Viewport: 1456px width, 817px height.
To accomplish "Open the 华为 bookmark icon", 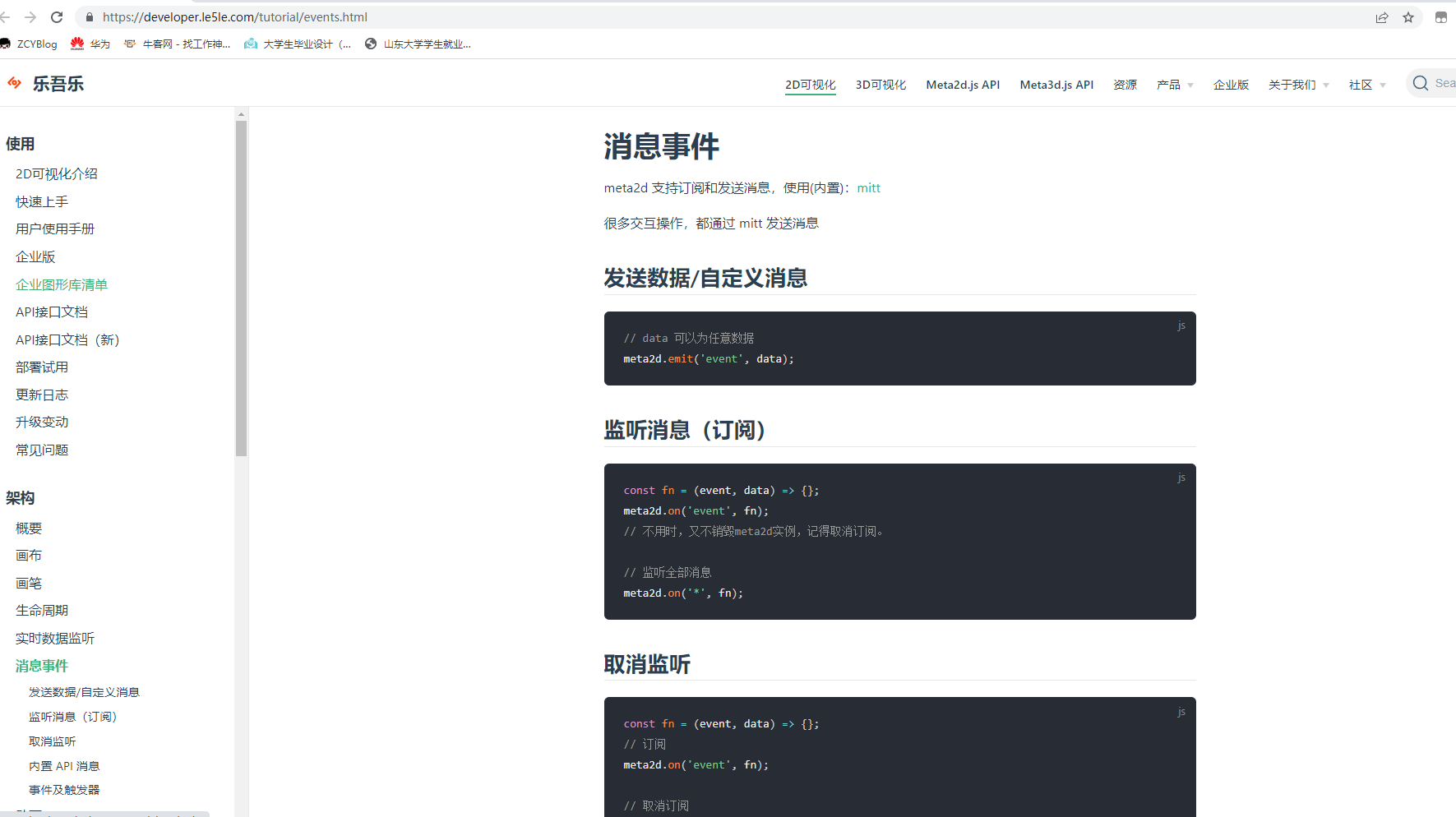I will click(76, 44).
